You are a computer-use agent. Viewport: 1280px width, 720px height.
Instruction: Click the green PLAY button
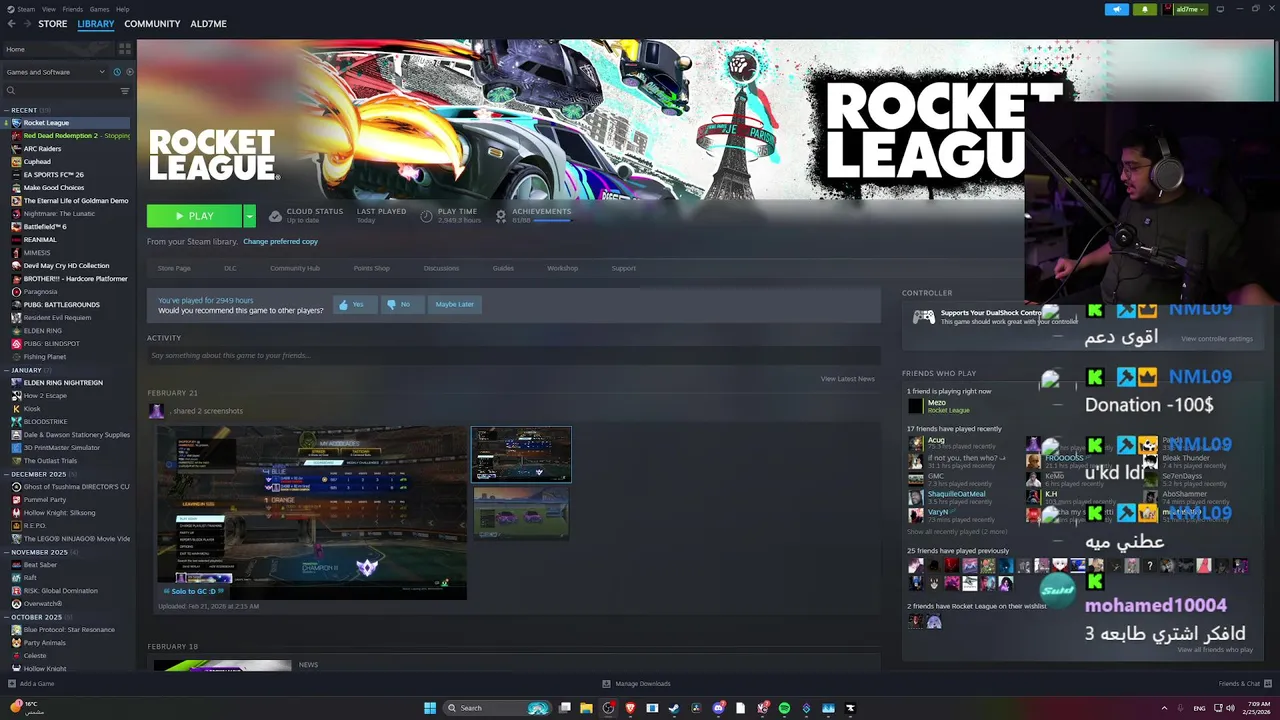194,216
